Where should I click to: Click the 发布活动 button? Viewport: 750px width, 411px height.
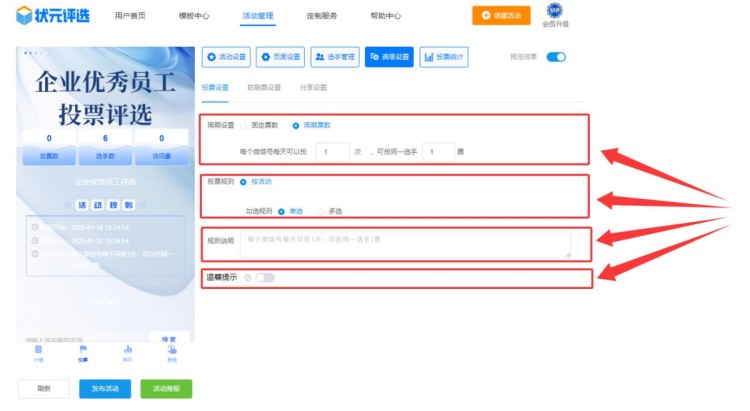pos(104,388)
